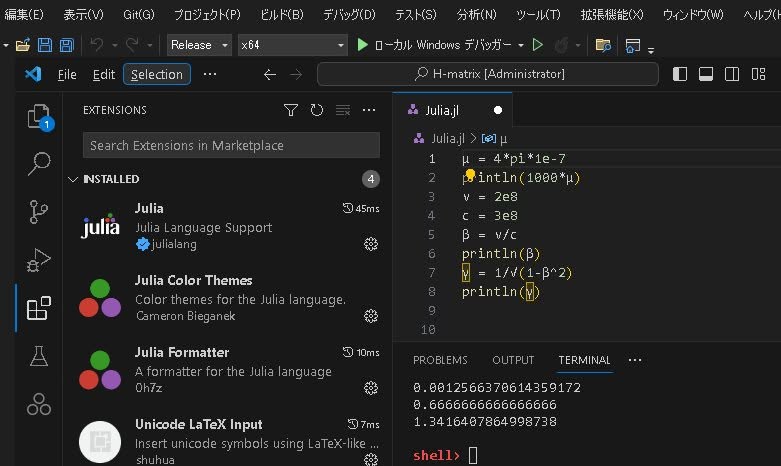Open Julia Formatter gear settings
Viewport: 781px width, 466px height.
(371, 388)
